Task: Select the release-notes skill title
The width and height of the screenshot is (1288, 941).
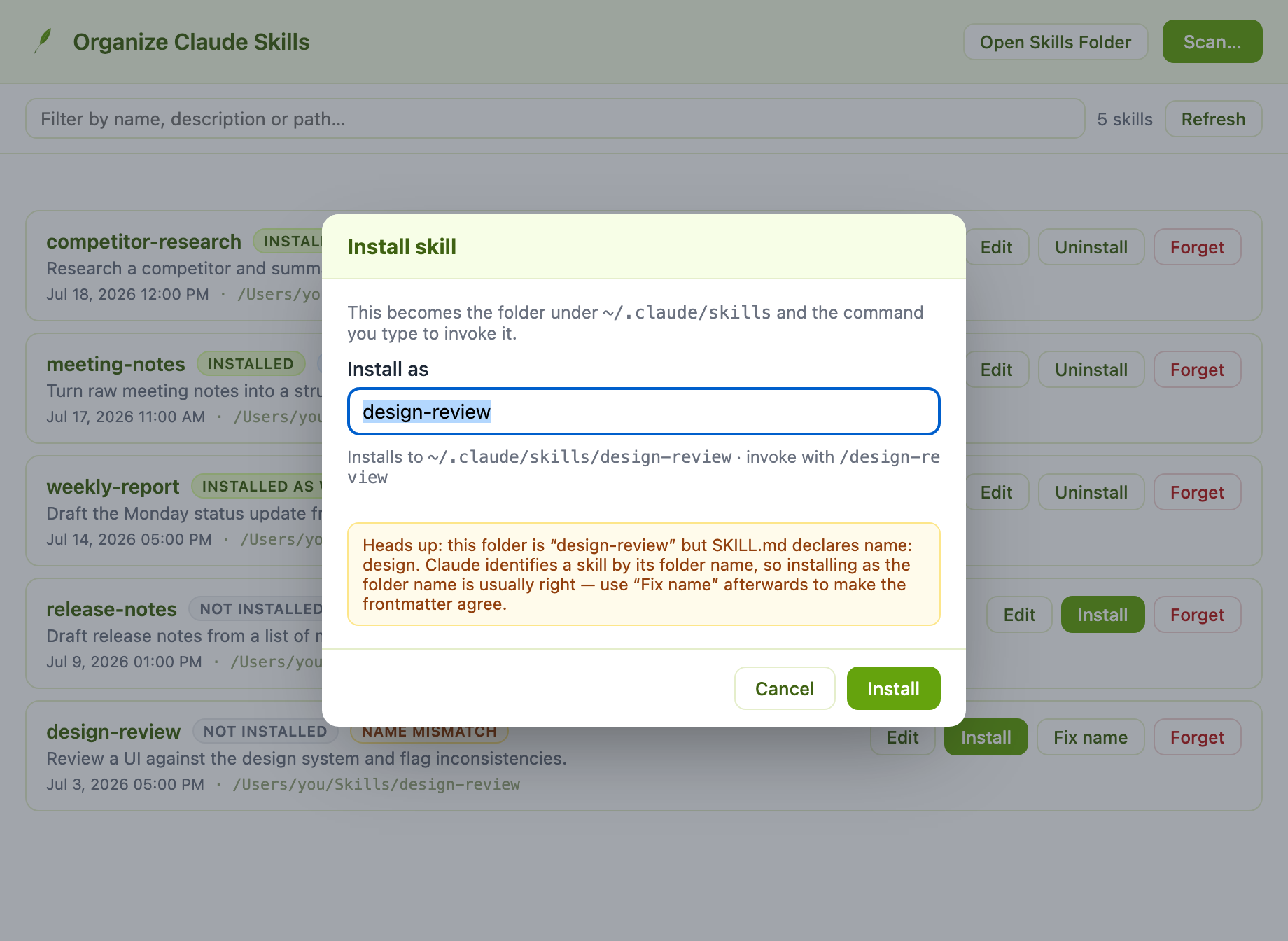Action: point(111,609)
